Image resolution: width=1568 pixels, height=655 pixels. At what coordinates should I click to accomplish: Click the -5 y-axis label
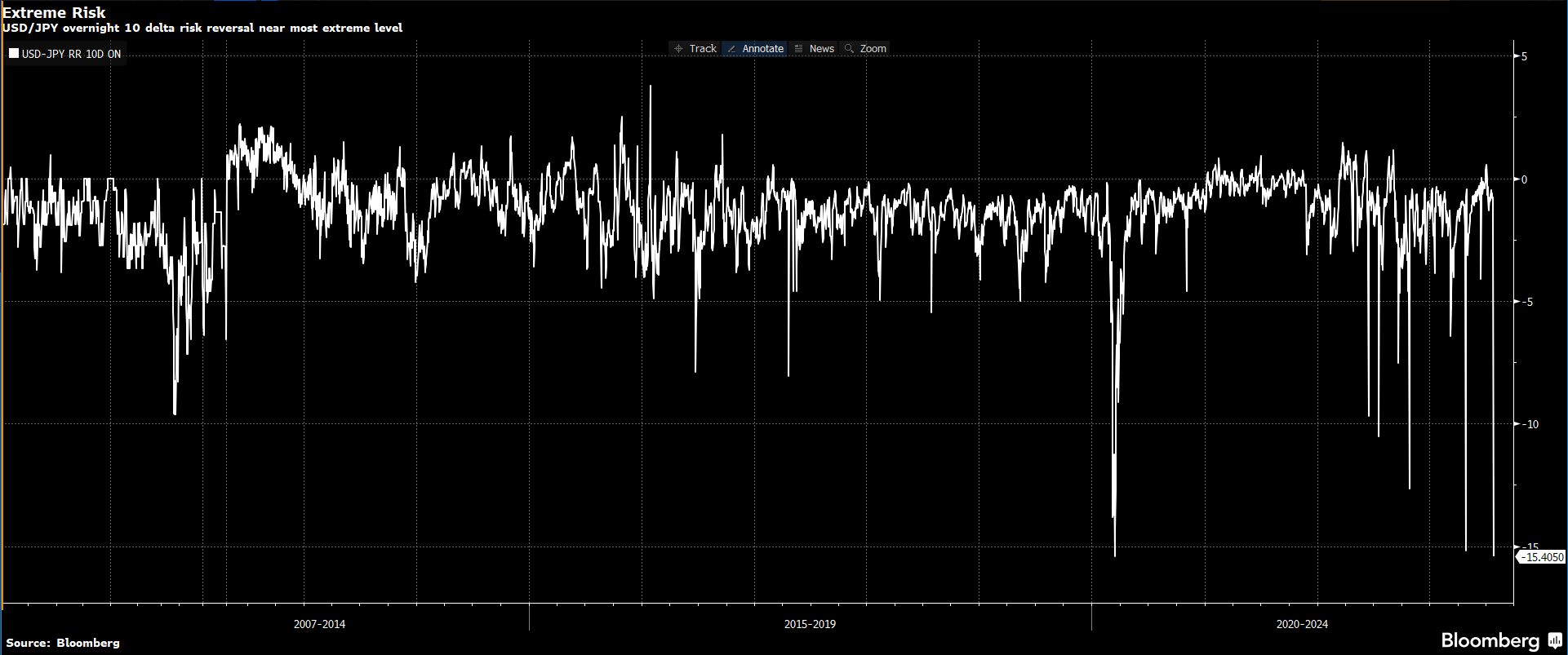1526,302
